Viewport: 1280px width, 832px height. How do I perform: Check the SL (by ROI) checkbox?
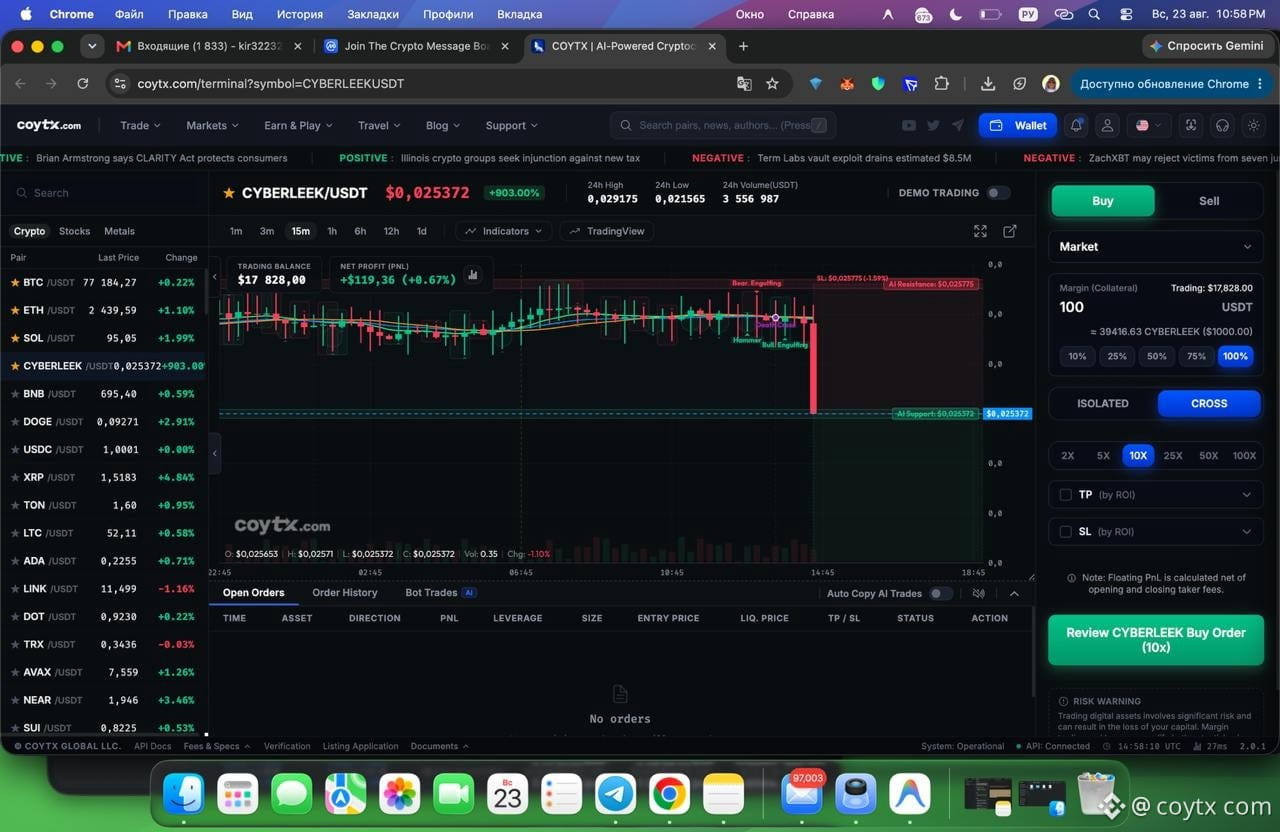point(1066,532)
